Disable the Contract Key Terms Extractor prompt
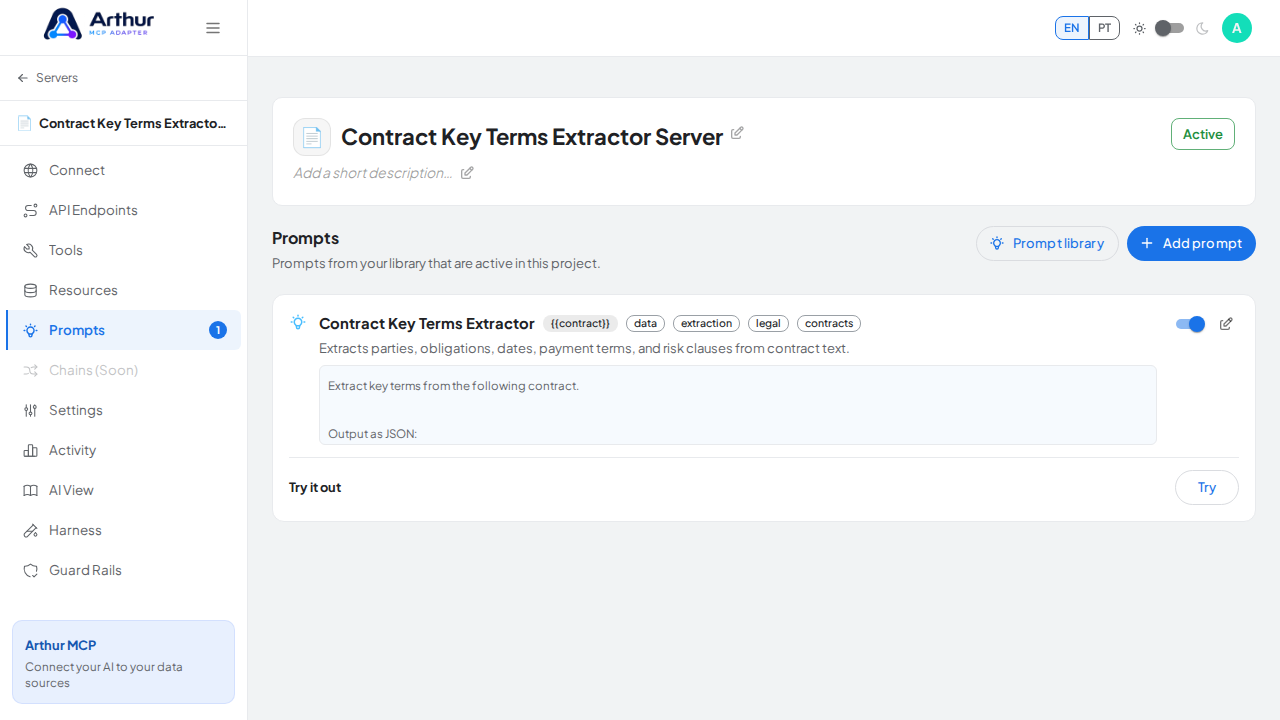This screenshot has height=720, width=1280. tap(1190, 324)
